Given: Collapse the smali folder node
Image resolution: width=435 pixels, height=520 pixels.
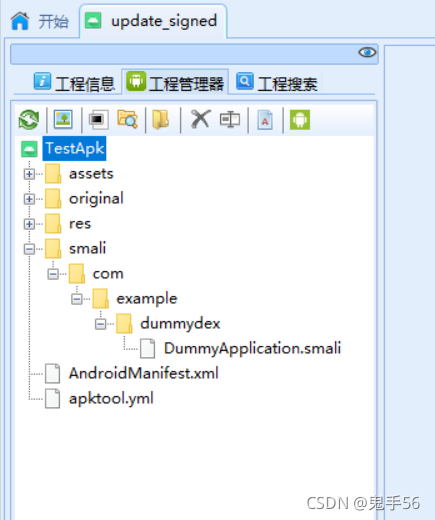Looking at the screenshot, I should (29, 249).
